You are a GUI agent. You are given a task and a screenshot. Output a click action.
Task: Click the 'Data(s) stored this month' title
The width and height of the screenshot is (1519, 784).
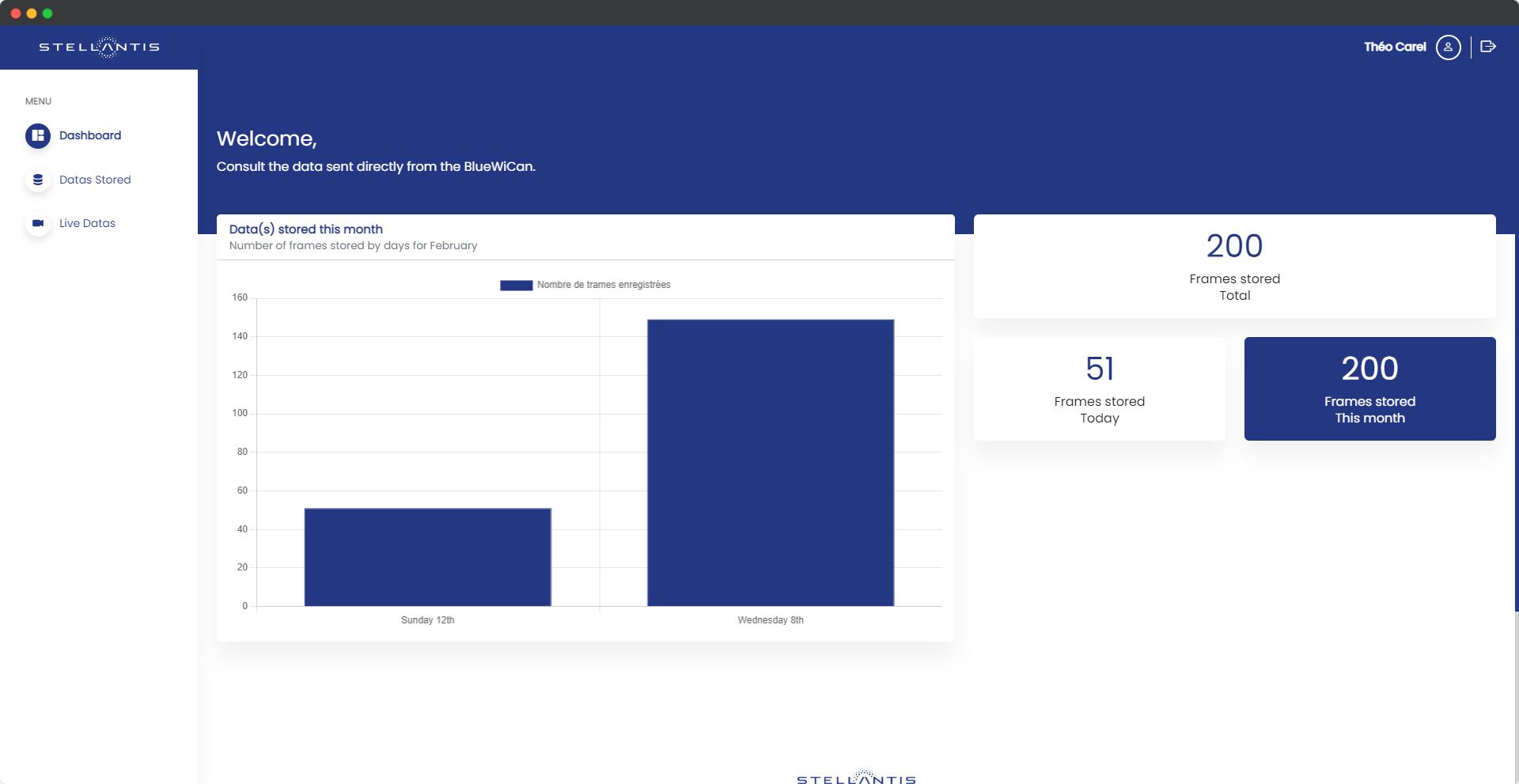point(306,229)
